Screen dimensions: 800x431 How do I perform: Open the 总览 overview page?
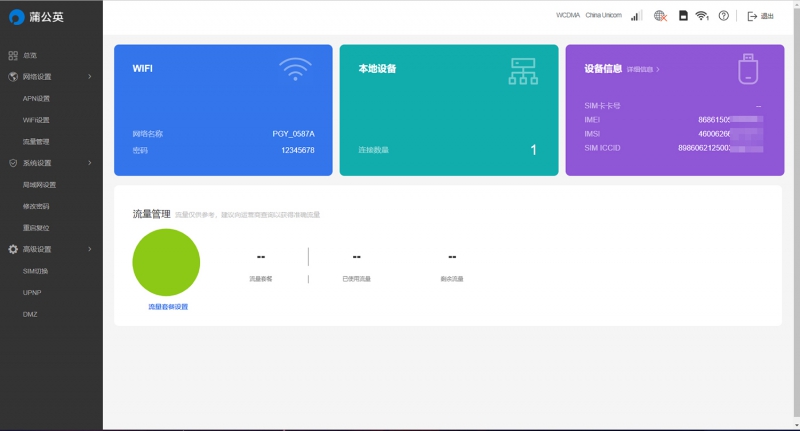(30, 55)
